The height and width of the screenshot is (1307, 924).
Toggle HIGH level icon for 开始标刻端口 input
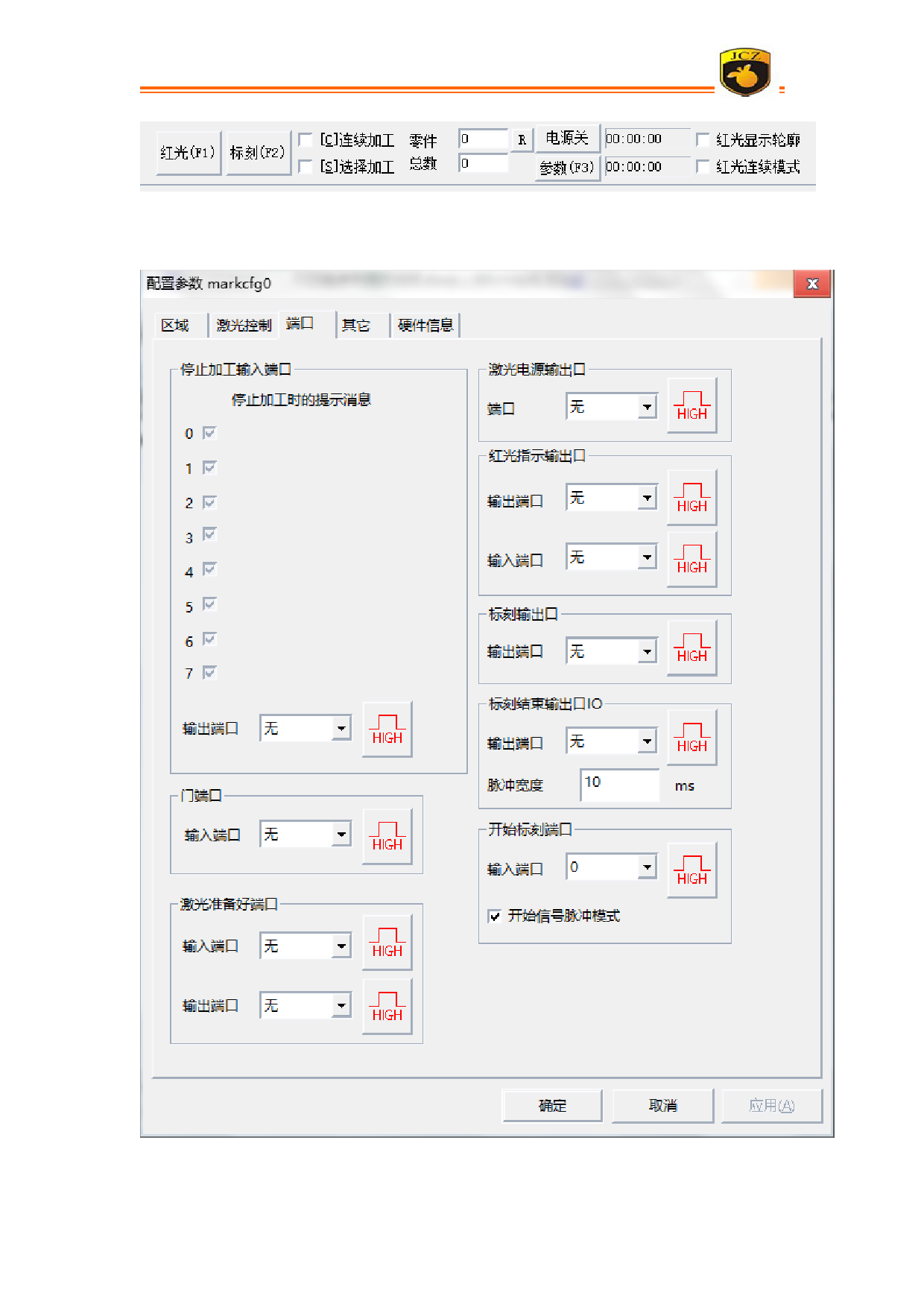[x=692, y=870]
